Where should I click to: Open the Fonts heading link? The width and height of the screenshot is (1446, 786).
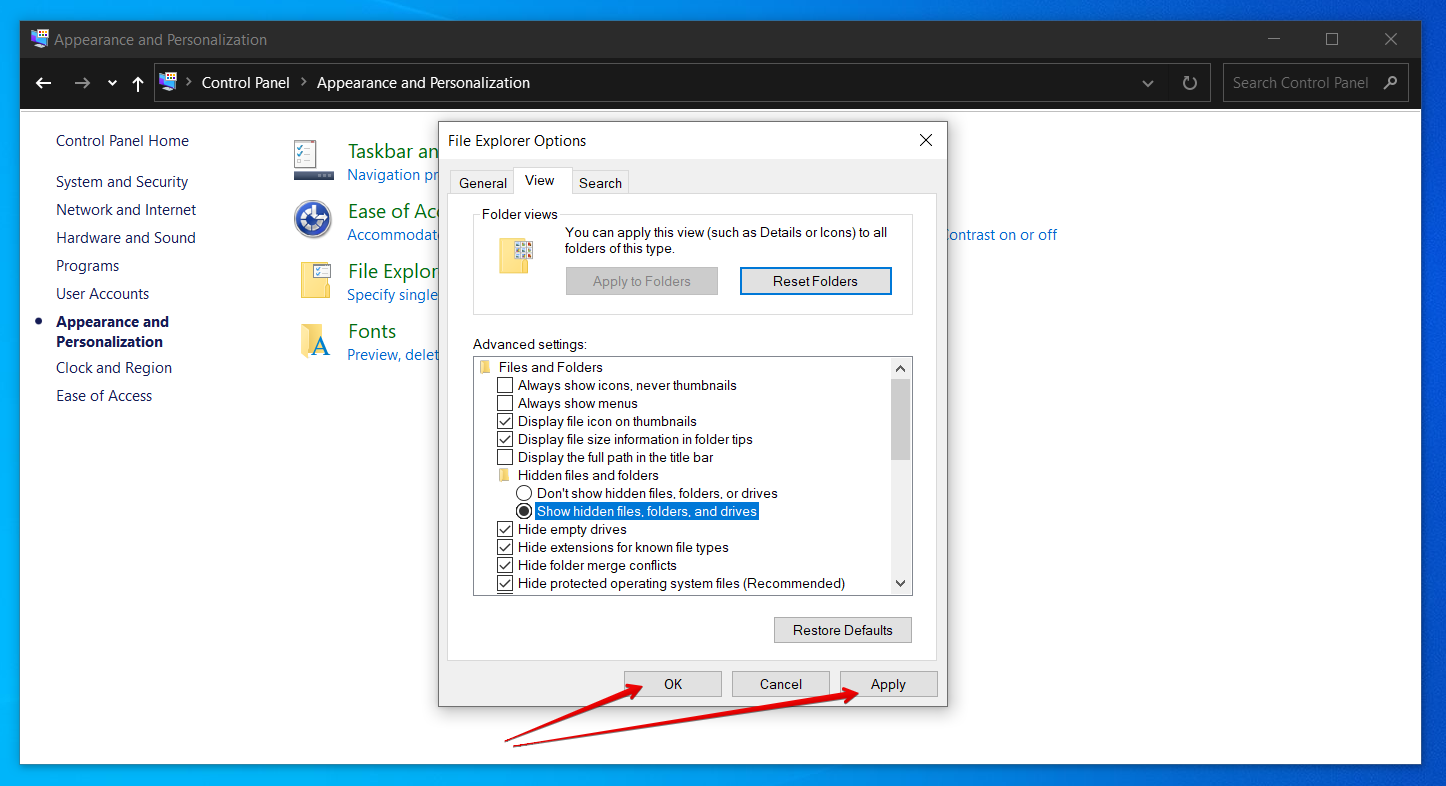click(372, 331)
